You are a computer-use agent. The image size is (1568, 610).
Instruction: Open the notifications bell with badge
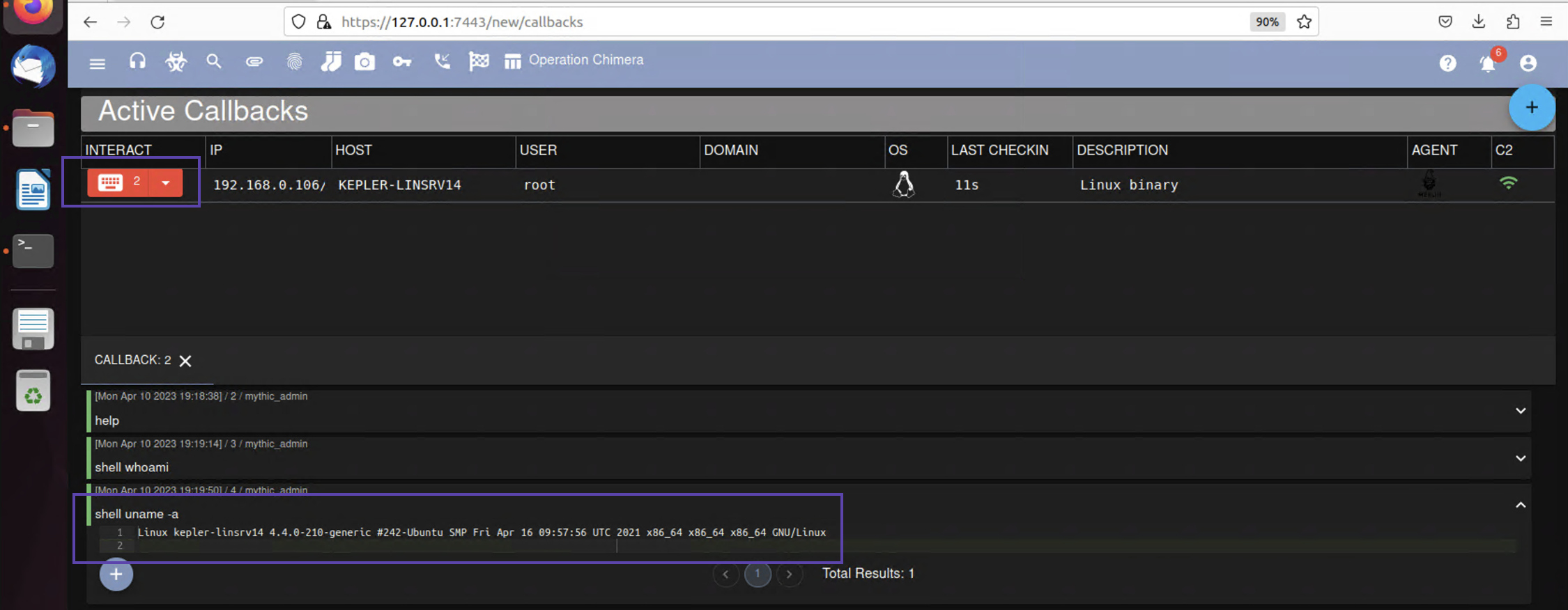coord(1488,63)
